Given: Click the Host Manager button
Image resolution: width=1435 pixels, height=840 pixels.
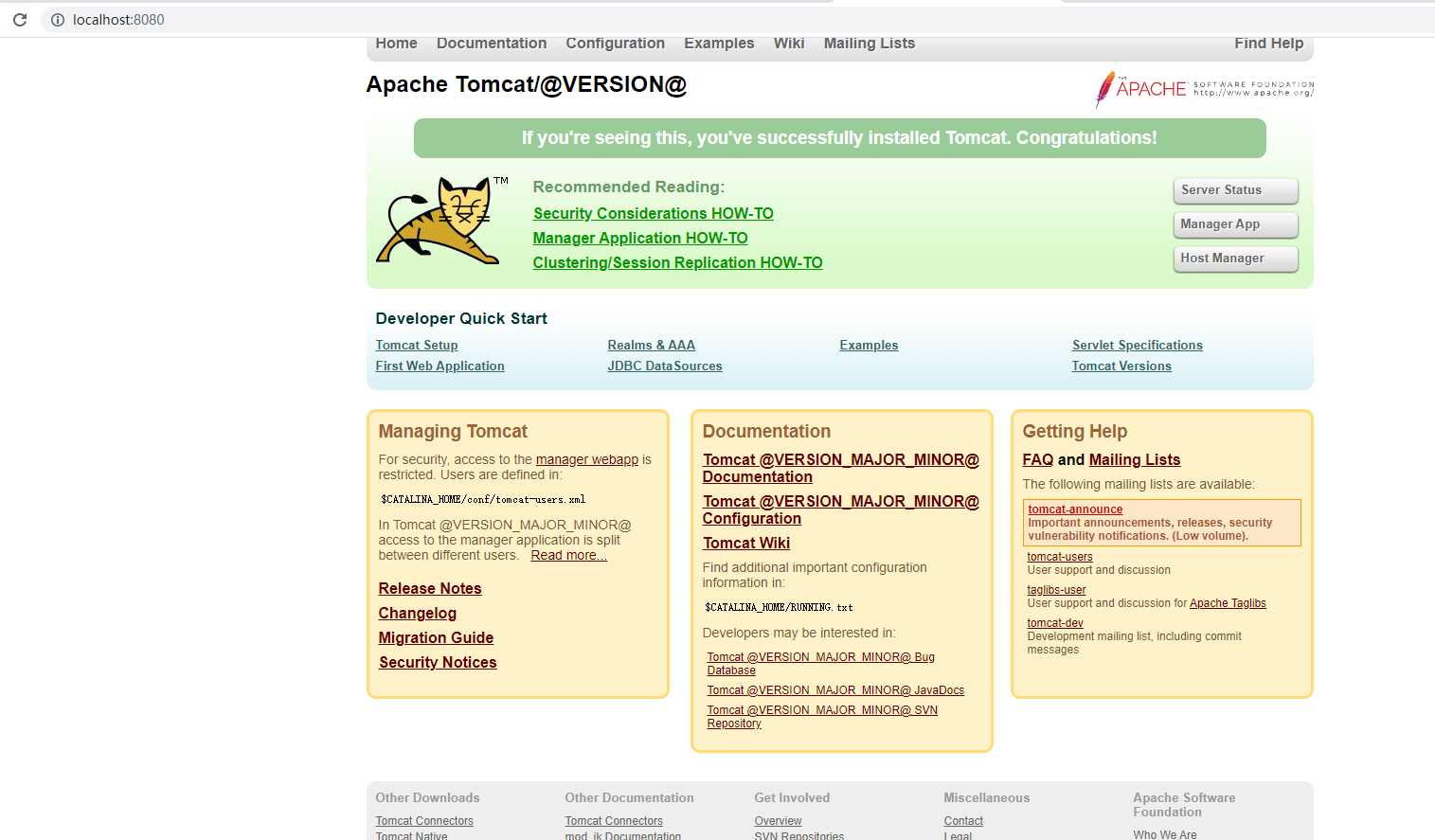Looking at the screenshot, I should tap(1235, 259).
